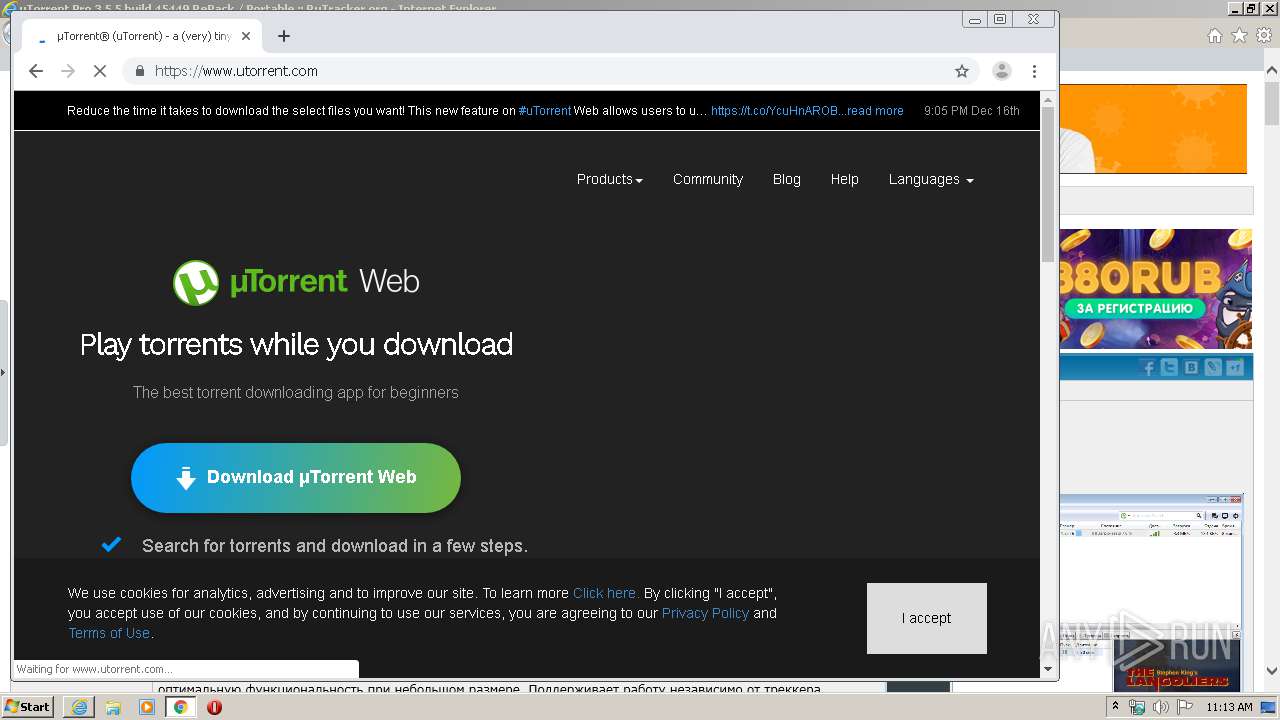Click Chrome page scrollbar up arrow

pyautogui.click(x=1048, y=99)
